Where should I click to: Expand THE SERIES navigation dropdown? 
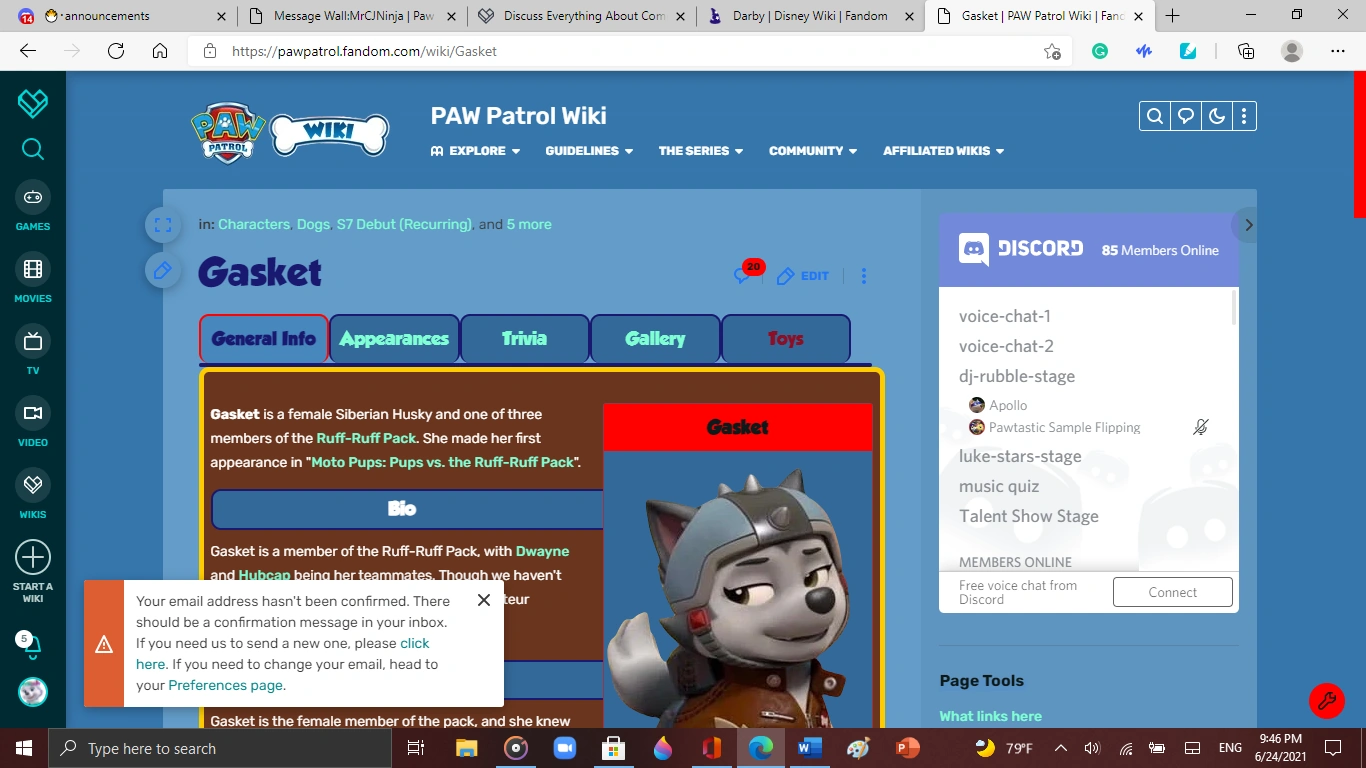pos(700,151)
